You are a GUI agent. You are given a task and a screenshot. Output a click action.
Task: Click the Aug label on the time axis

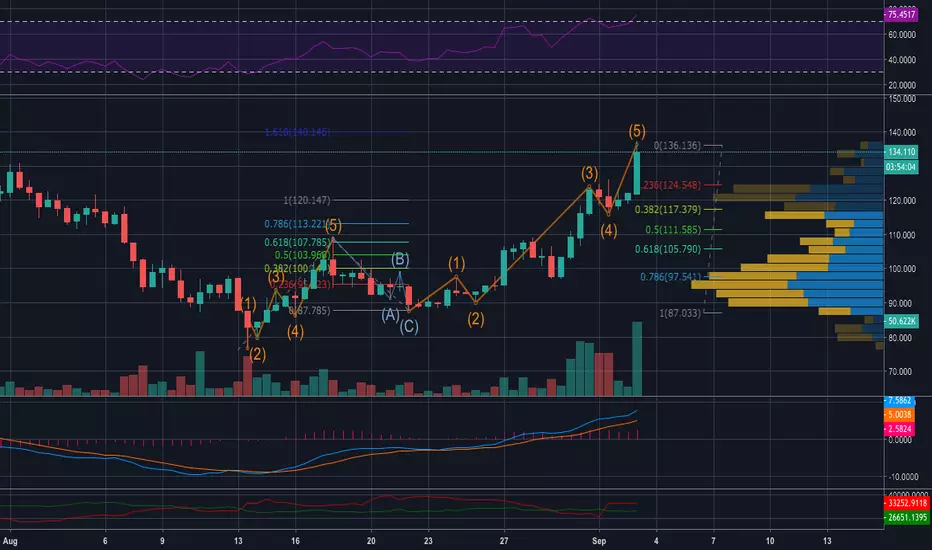[x=10, y=541]
